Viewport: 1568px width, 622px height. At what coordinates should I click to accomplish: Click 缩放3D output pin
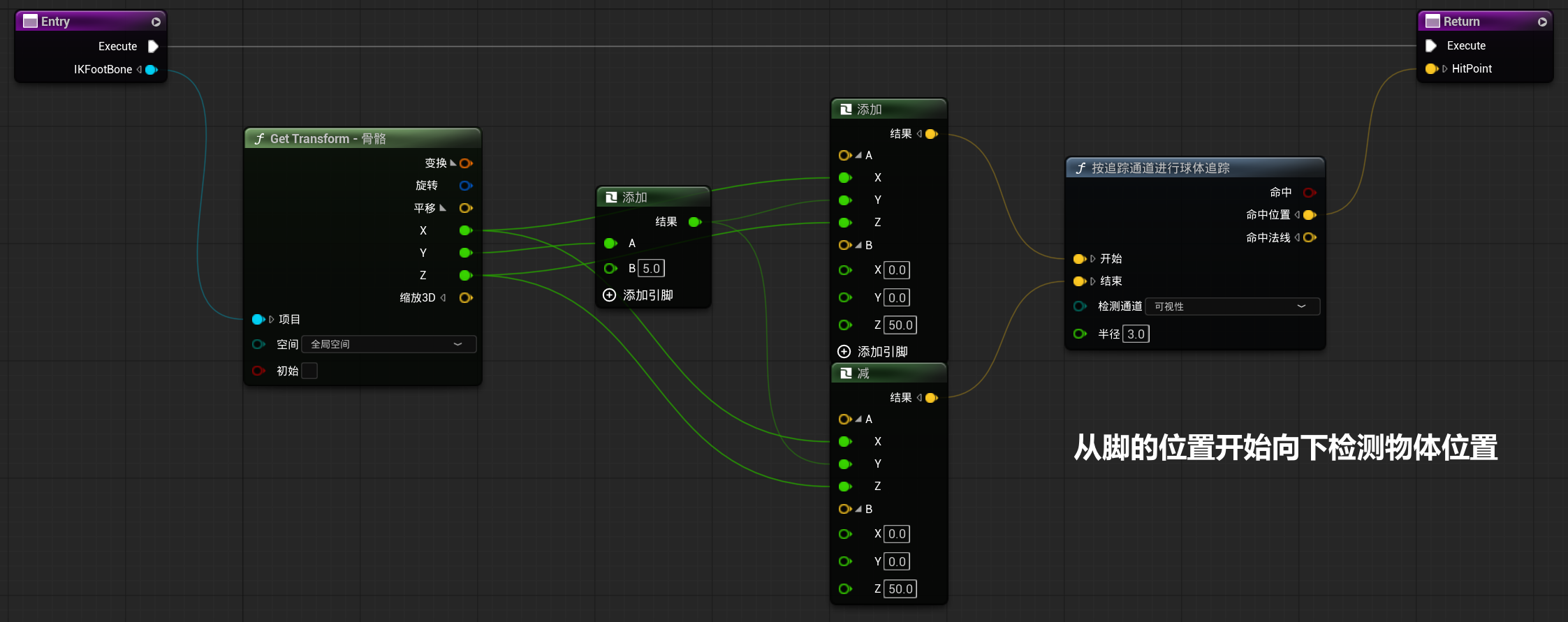[466, 298]
